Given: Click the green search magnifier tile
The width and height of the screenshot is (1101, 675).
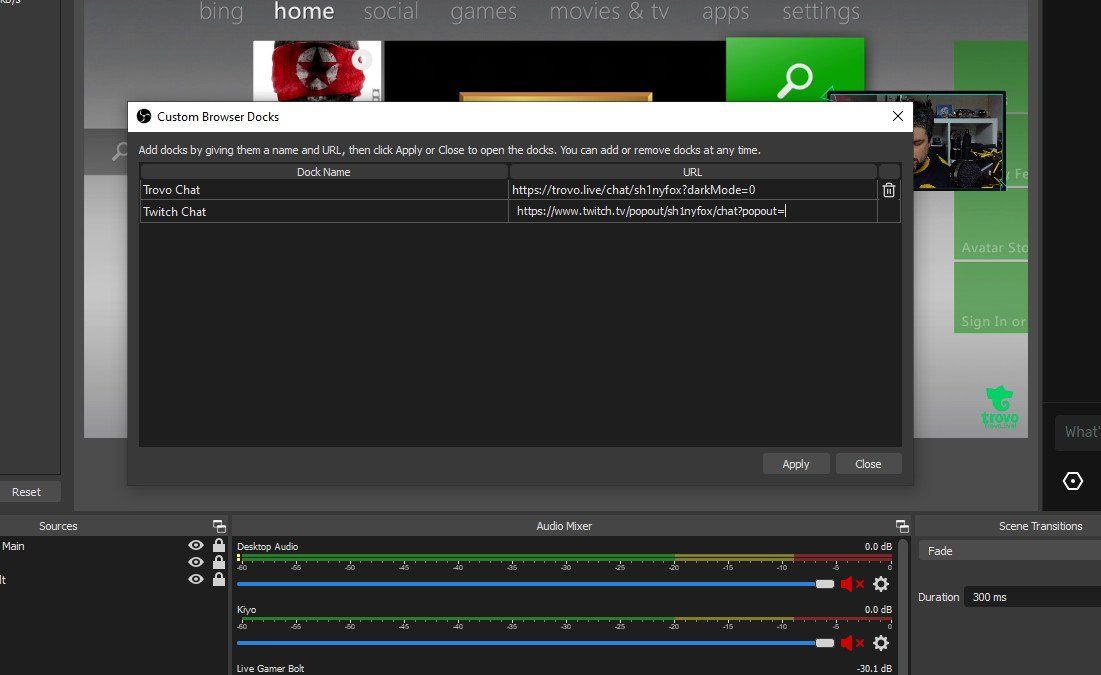Looking at the screenshot, I should point(794,76).
